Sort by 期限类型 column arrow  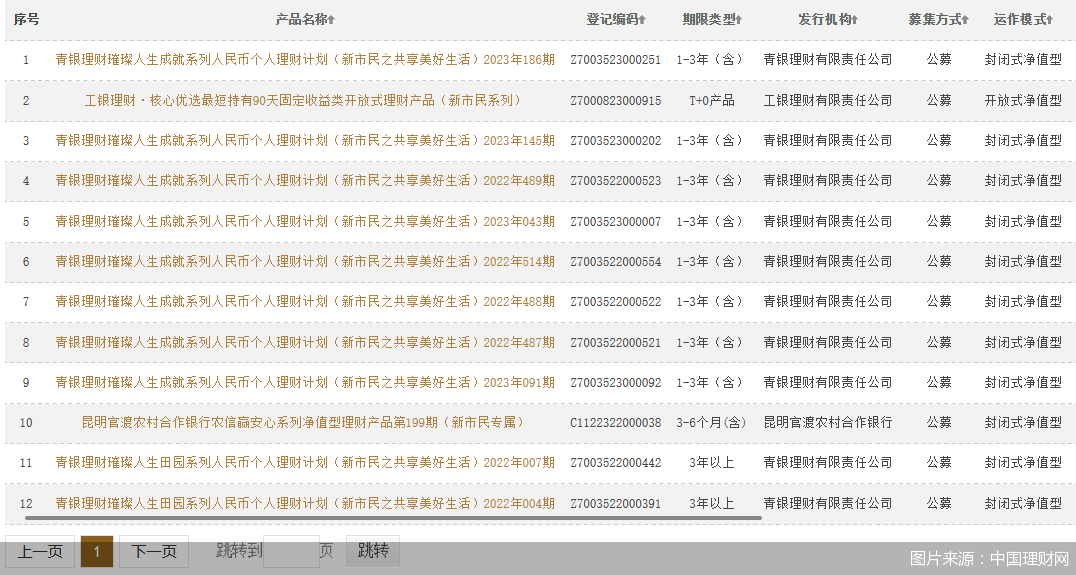click(739, 20)
